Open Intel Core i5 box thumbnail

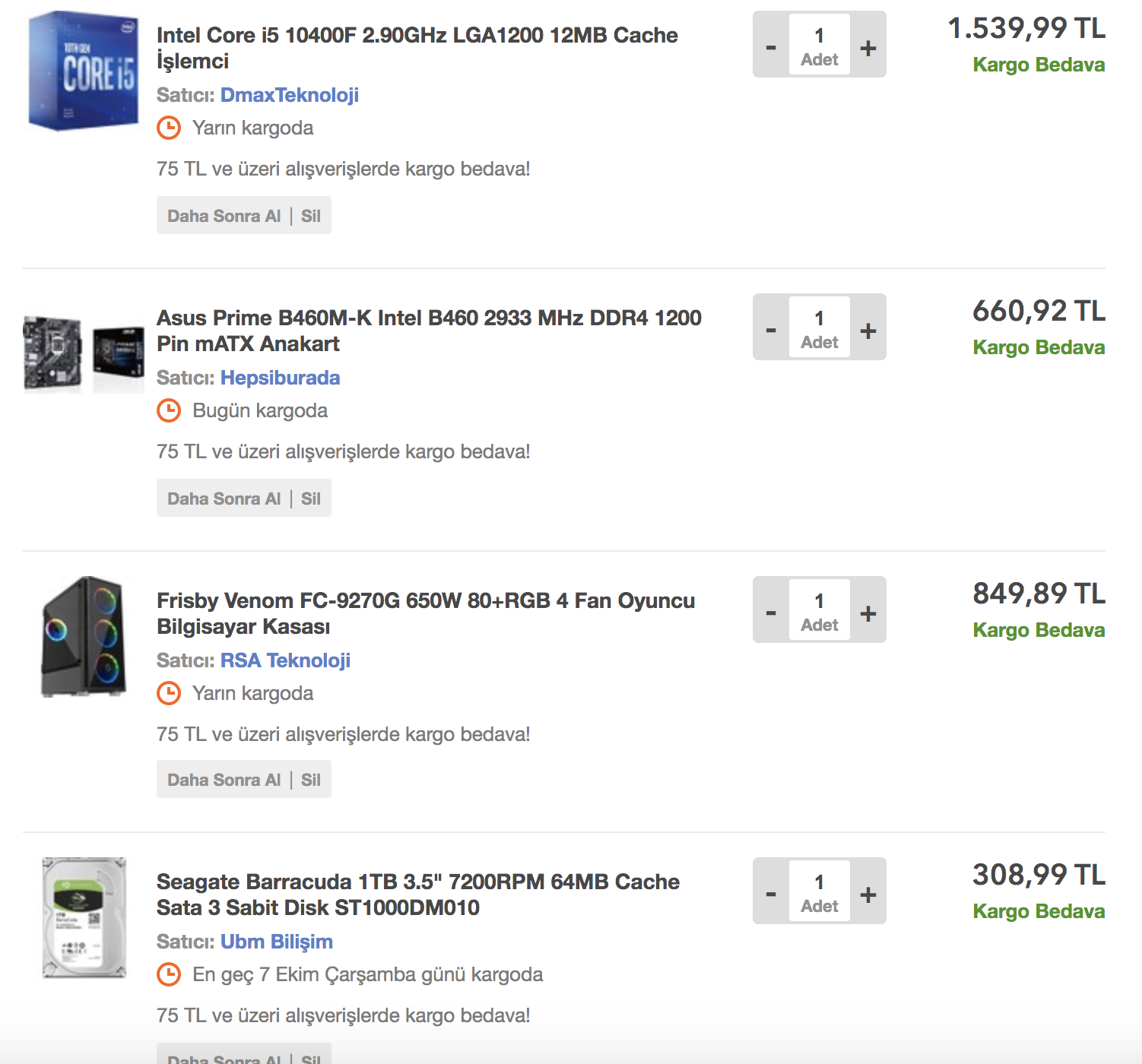pos(84,71)
